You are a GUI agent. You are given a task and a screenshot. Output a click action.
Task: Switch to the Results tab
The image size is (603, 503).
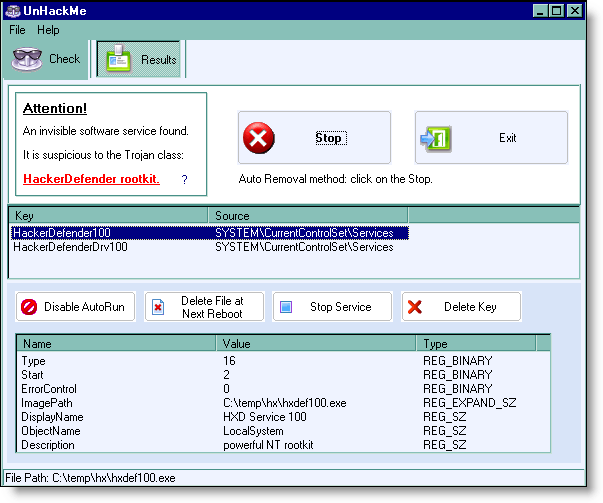point(141,60)
